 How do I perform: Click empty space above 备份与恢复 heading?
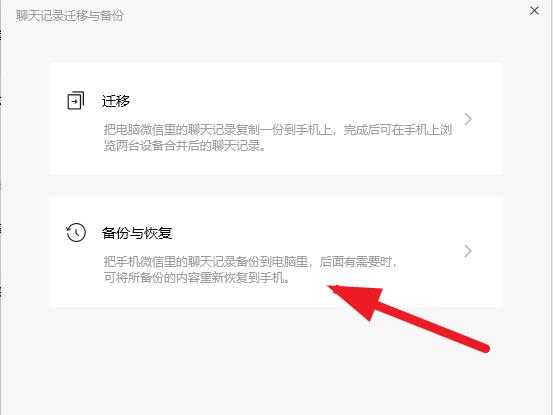tap(276, 209)
